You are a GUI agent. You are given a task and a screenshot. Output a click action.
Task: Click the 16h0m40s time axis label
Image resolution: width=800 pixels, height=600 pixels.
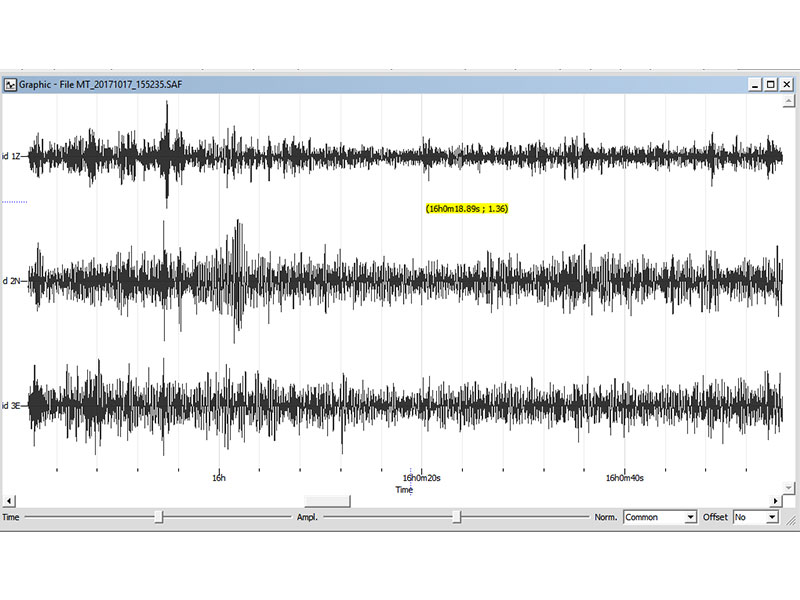point(624,478)
